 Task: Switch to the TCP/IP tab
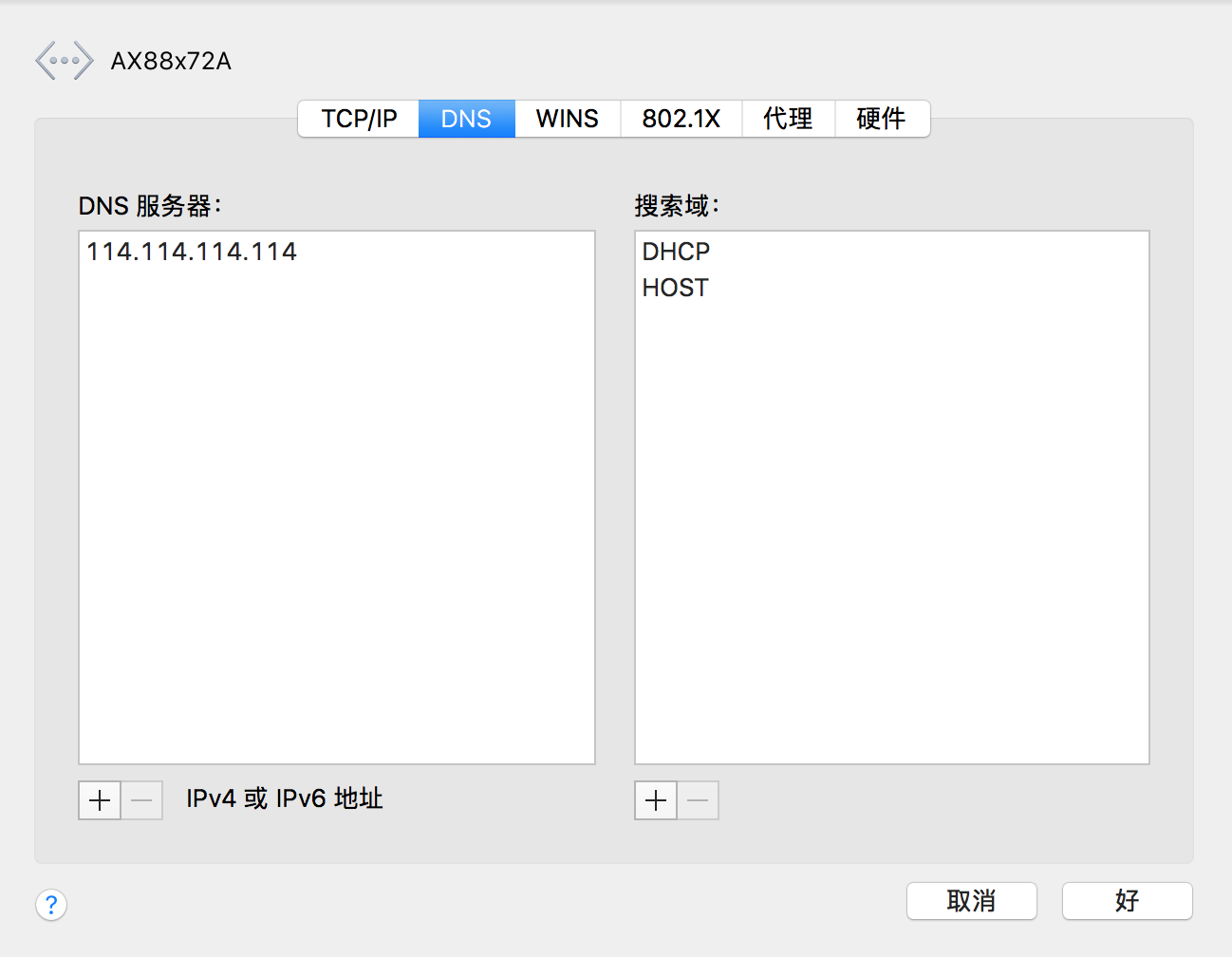click(359, 119)
